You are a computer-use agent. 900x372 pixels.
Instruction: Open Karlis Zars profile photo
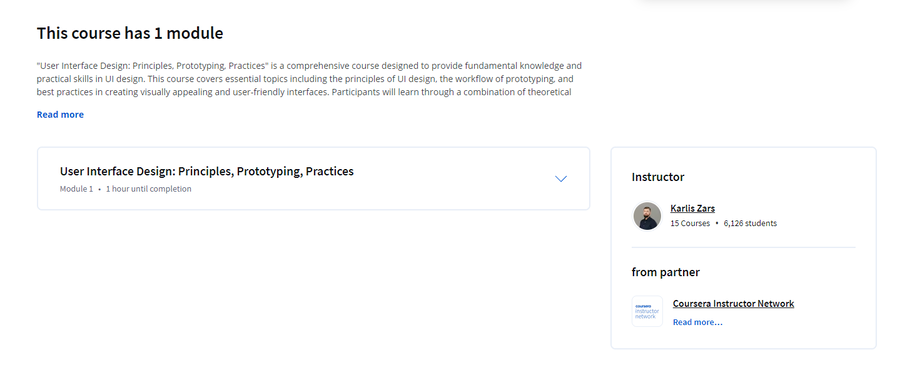coord(647,216)
